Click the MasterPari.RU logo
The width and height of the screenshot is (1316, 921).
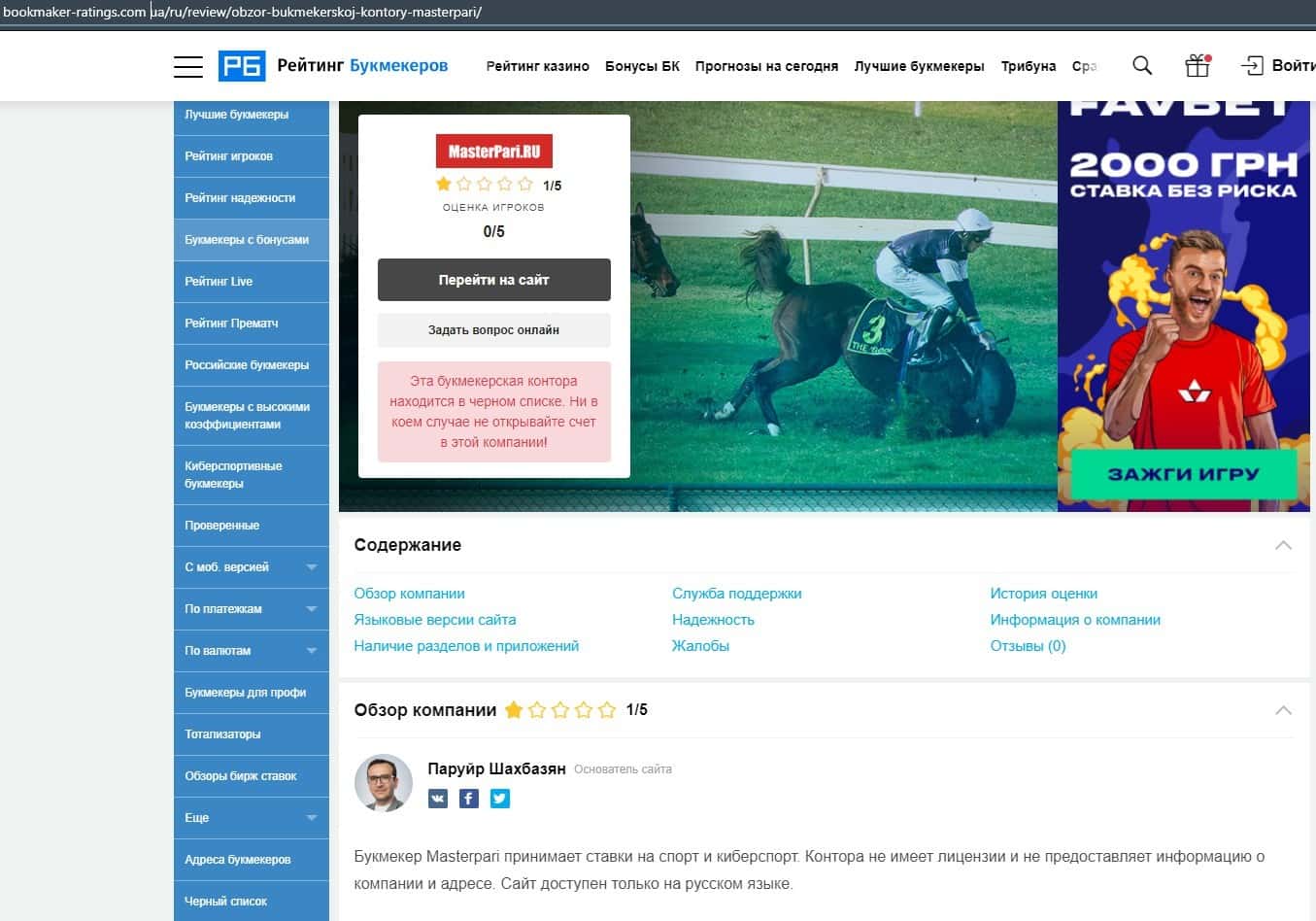pos(494,151)
